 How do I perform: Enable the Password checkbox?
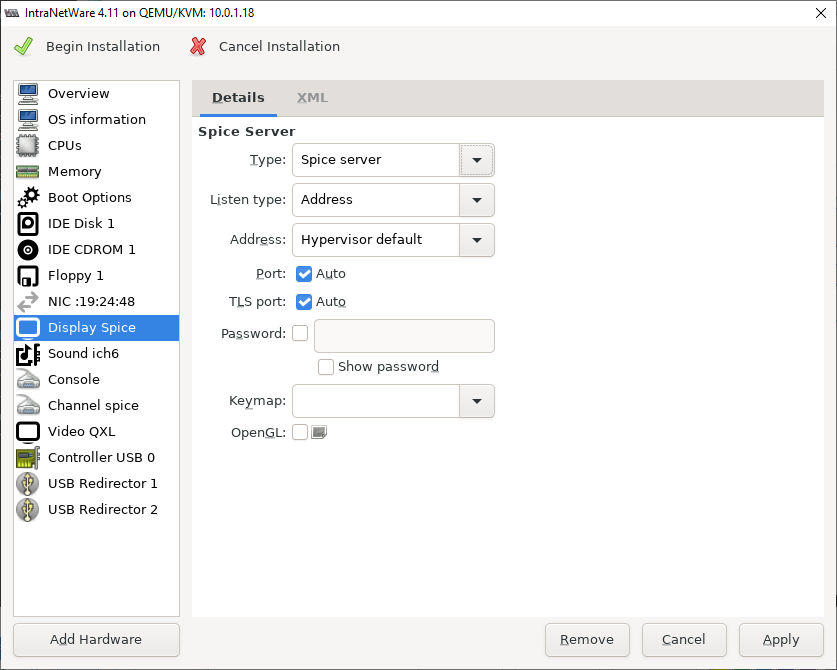(x=300, y=333)
